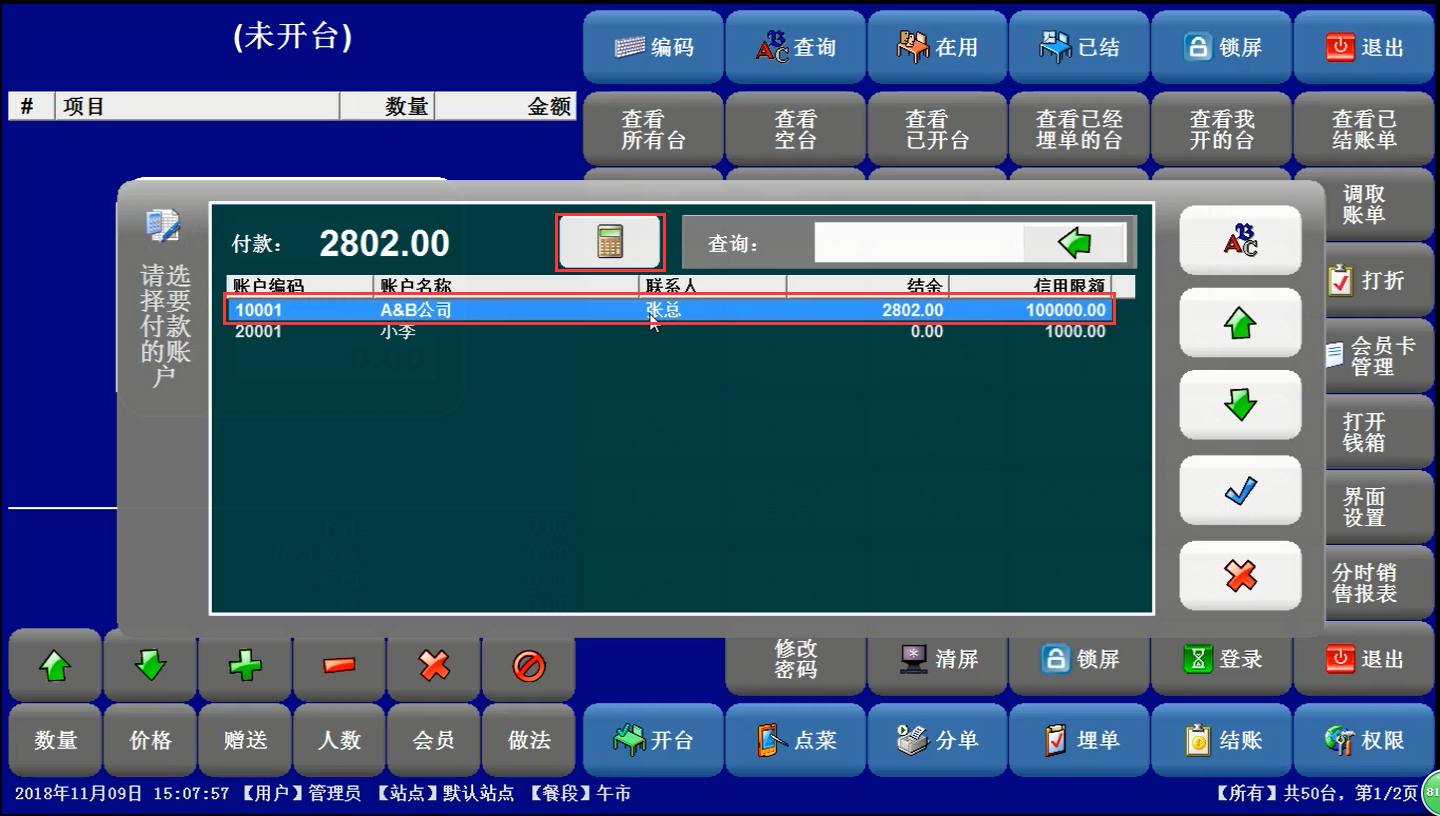
Task: Click the 分单 split bill button
Action: coord(937,740)
